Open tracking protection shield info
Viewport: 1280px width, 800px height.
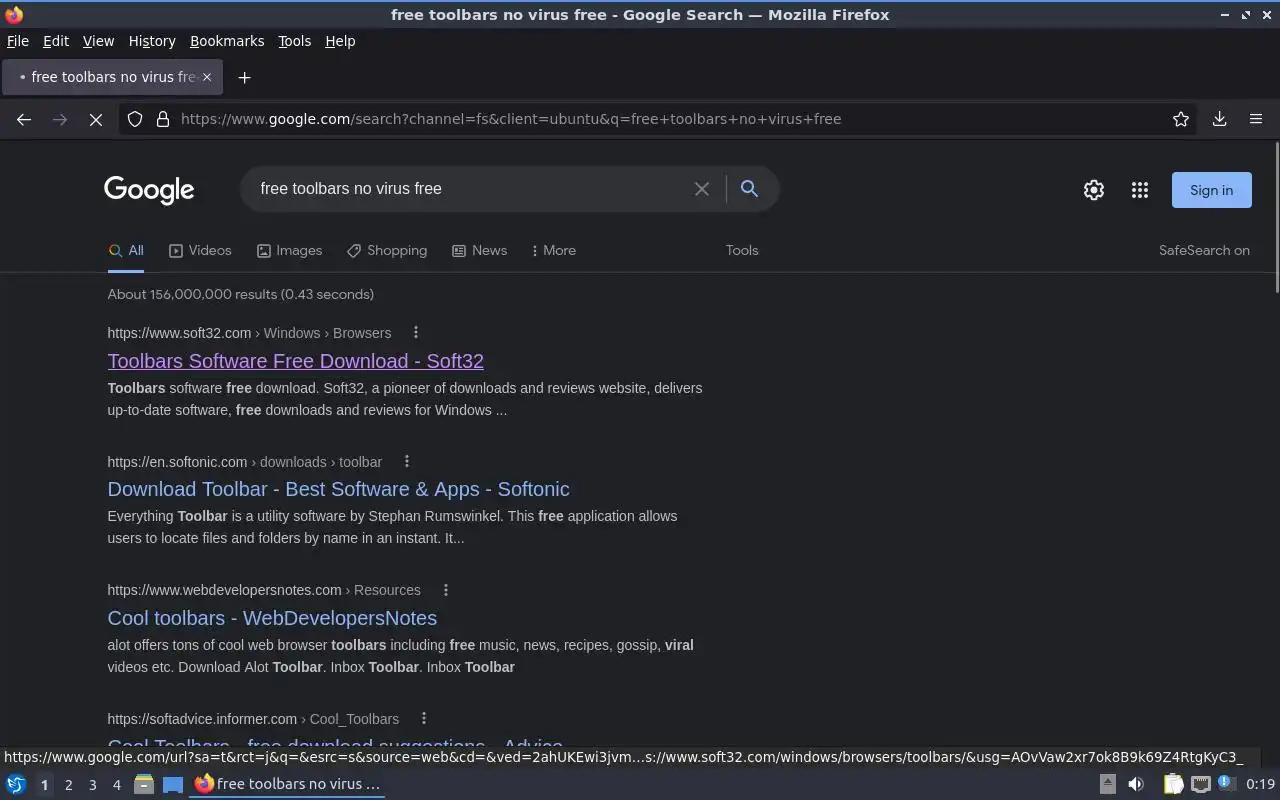135,119
